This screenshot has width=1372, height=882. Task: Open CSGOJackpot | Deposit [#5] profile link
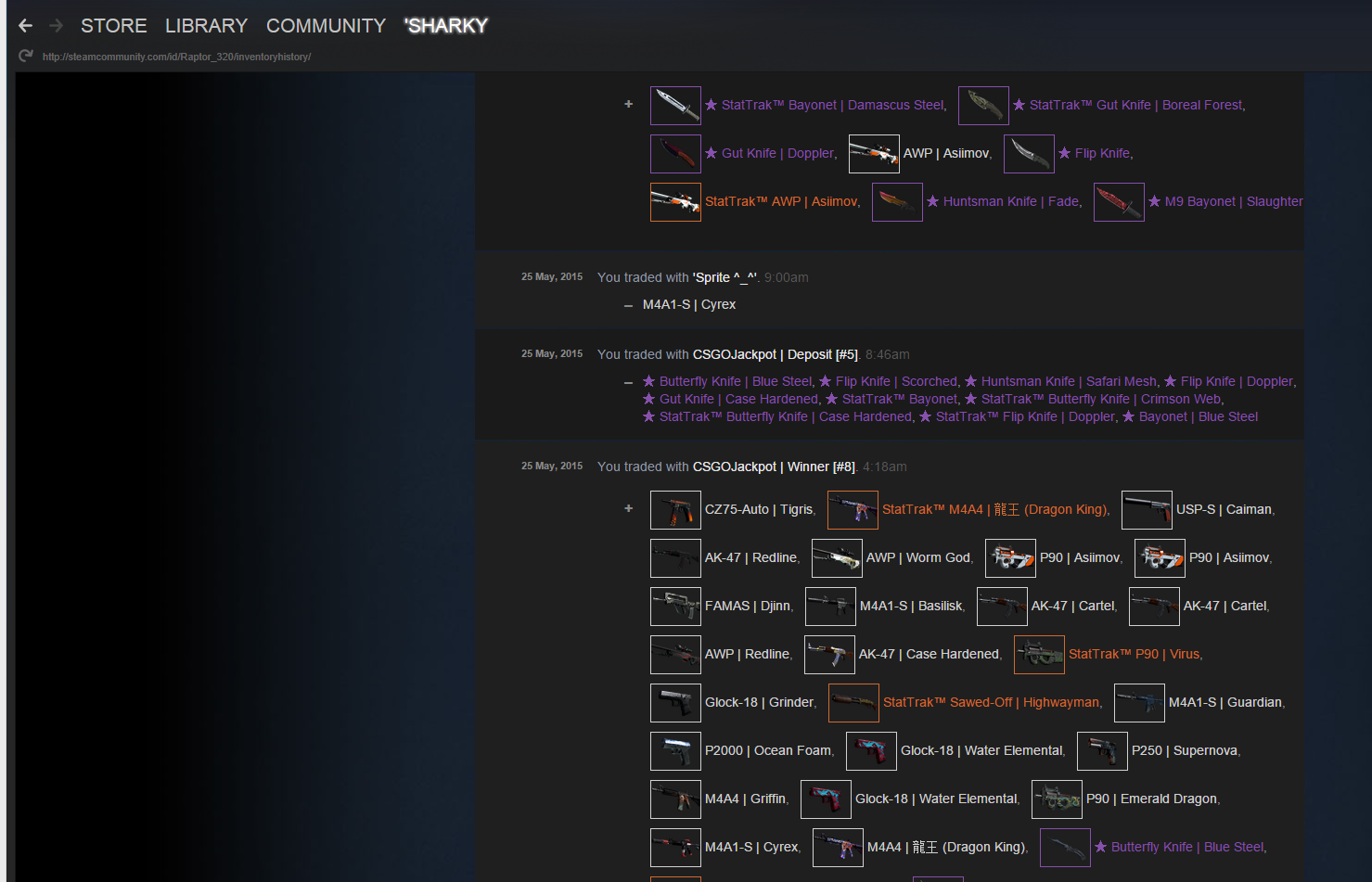pos(776,354)
